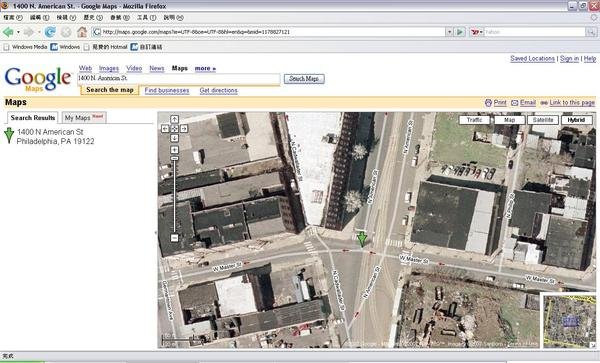Open the Hotmail bookmark
This screenshot has height=363, width=600.
tap(106, 47)
